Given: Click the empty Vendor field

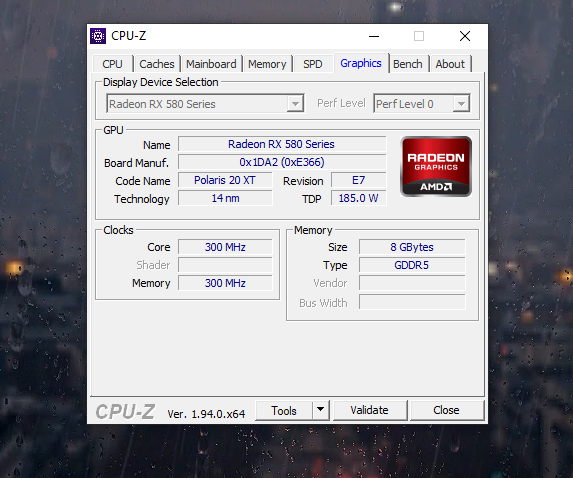Looking at the screenshot, I should [x=412, y=283].
